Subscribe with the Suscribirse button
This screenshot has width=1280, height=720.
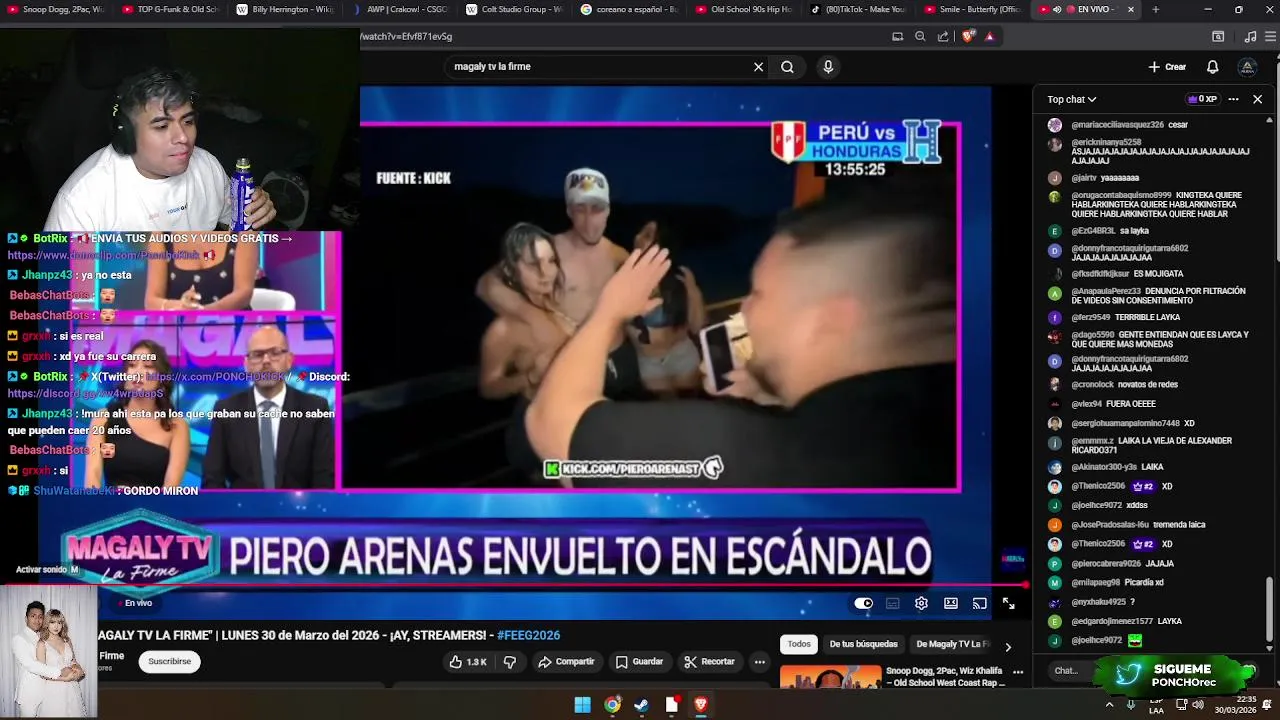(x=169, y=661)
